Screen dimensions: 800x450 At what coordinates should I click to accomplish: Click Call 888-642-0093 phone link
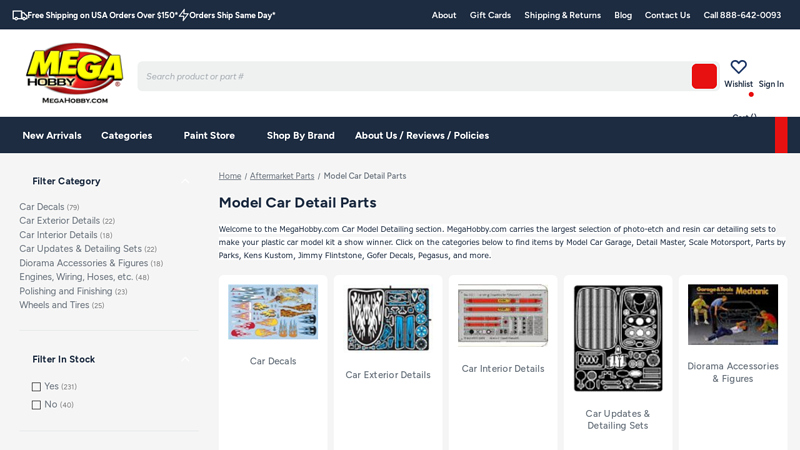[742, 15]
